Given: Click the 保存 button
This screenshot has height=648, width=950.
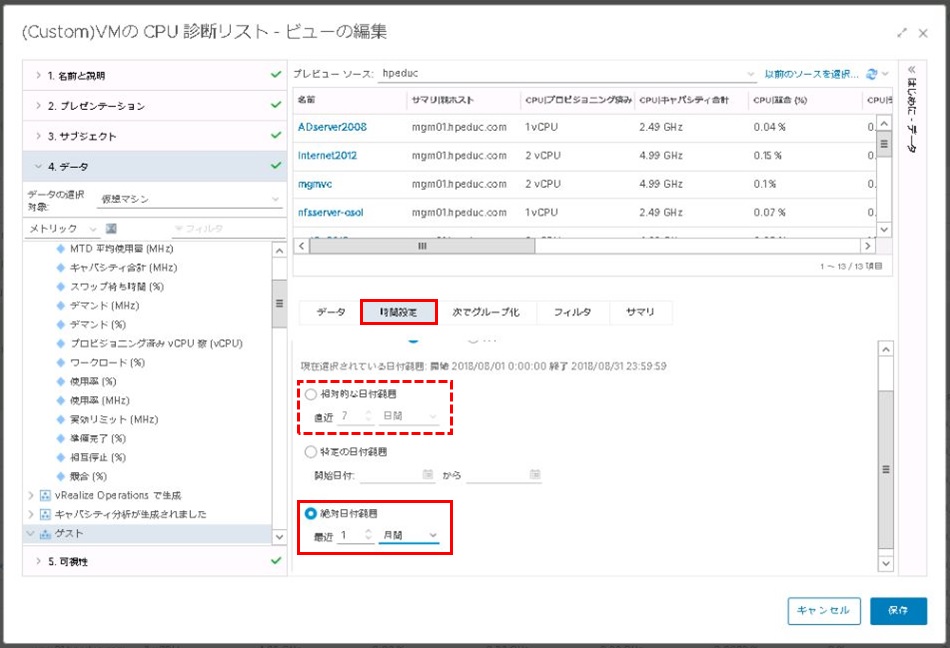Looking at the screenshot, I should (899, 610).
